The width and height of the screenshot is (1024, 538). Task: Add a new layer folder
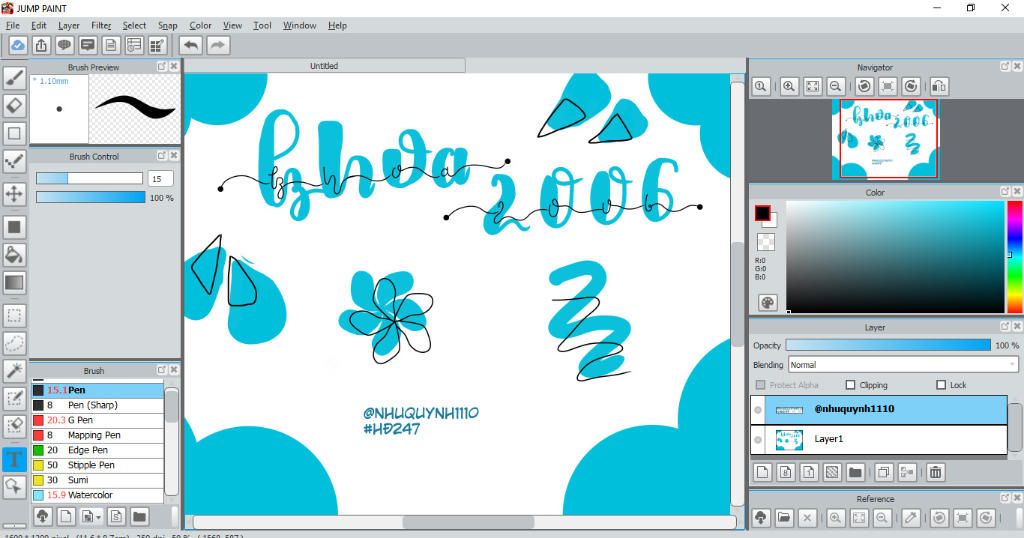pos(856,472)
